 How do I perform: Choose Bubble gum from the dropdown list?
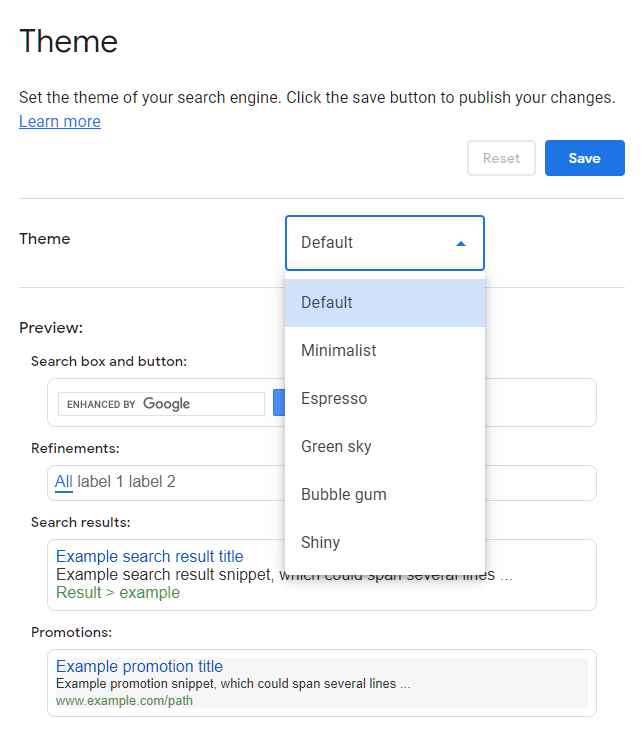pyautogui.click(x=384, y=495)
